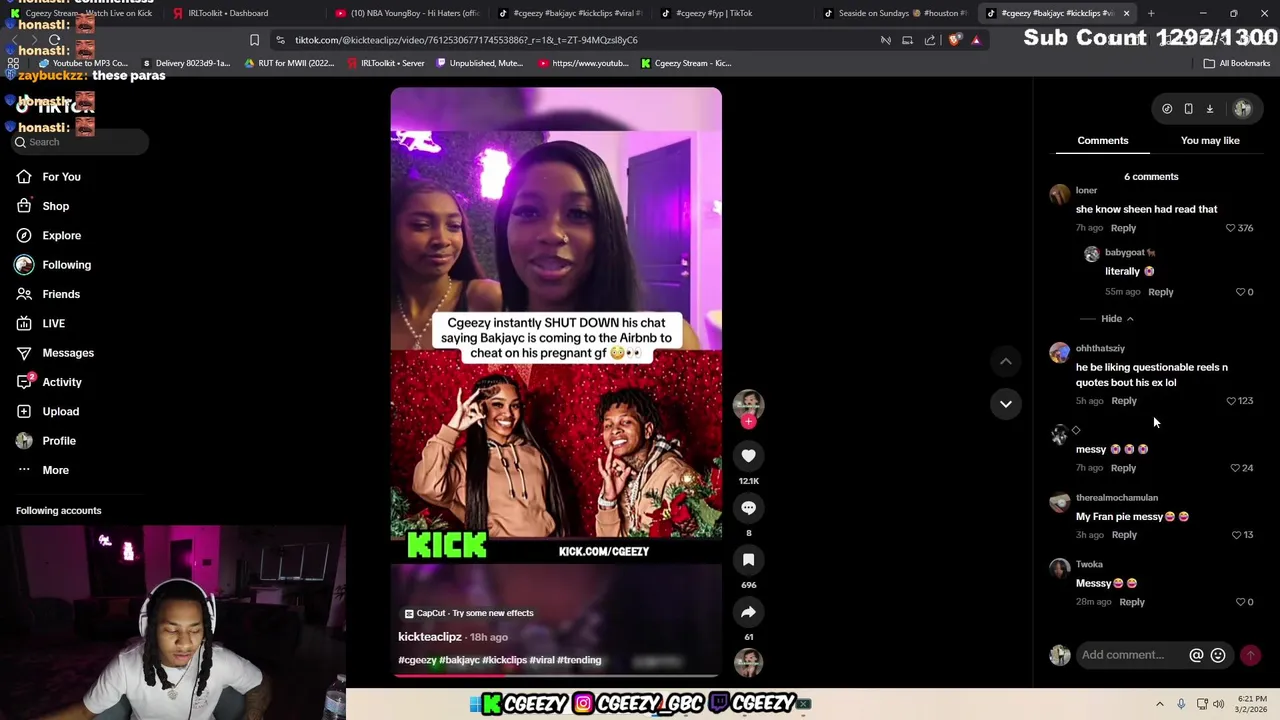1280x720 pixels.
Task: Open the creator avatar above the follow badge
Action: 748,404
